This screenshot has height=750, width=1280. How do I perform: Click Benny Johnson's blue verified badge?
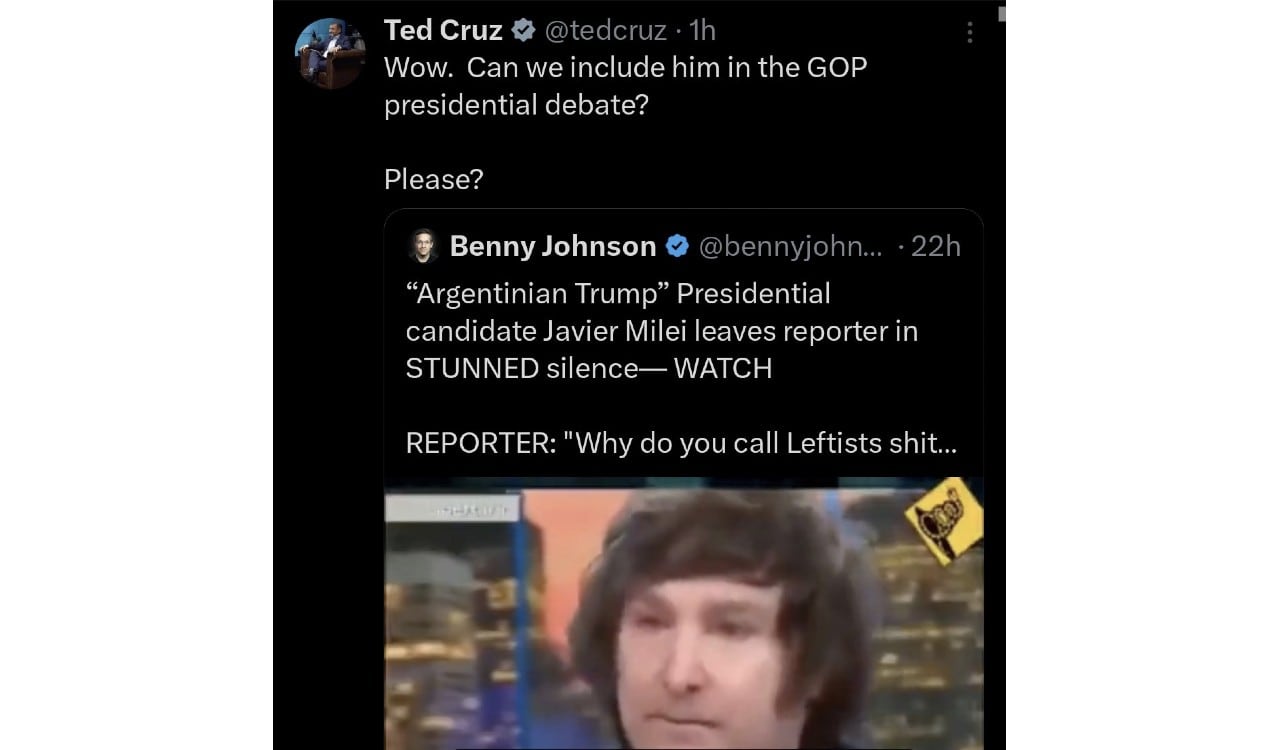[x=677, y=246]
